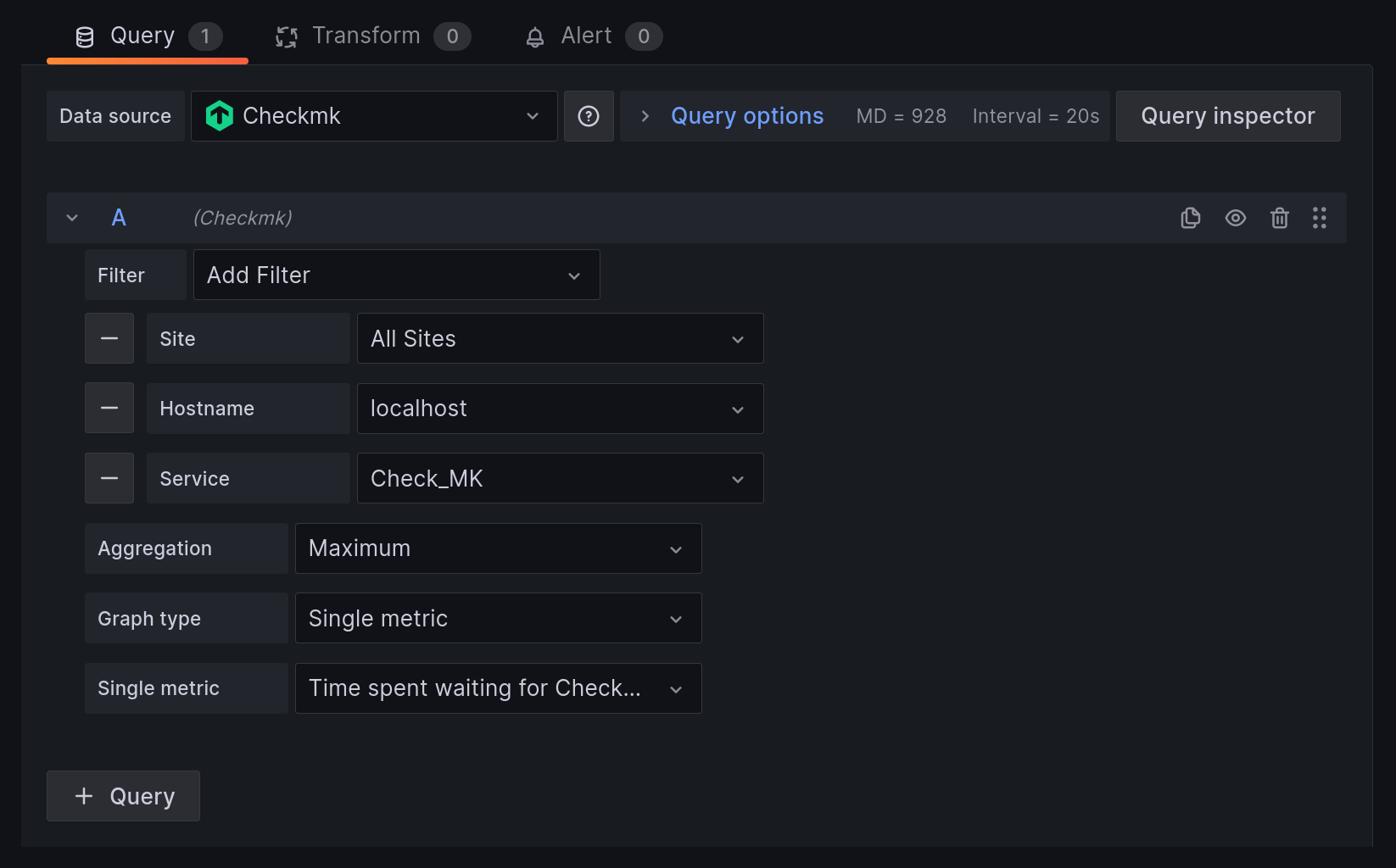Open the Graph type Single metric dropdown

tap(499, 618)
